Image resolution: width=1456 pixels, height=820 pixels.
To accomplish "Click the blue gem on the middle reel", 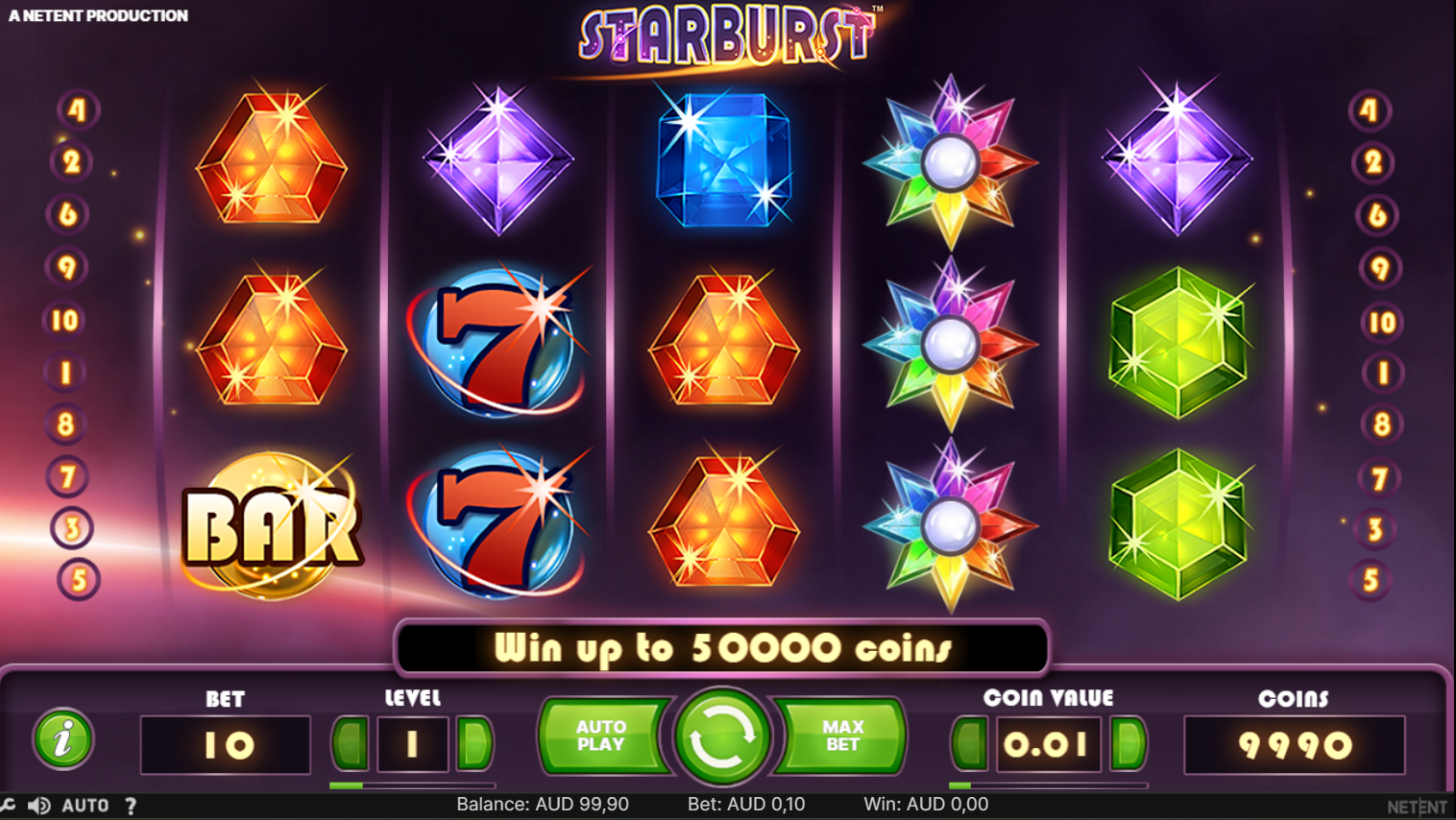I will (724, 159).
